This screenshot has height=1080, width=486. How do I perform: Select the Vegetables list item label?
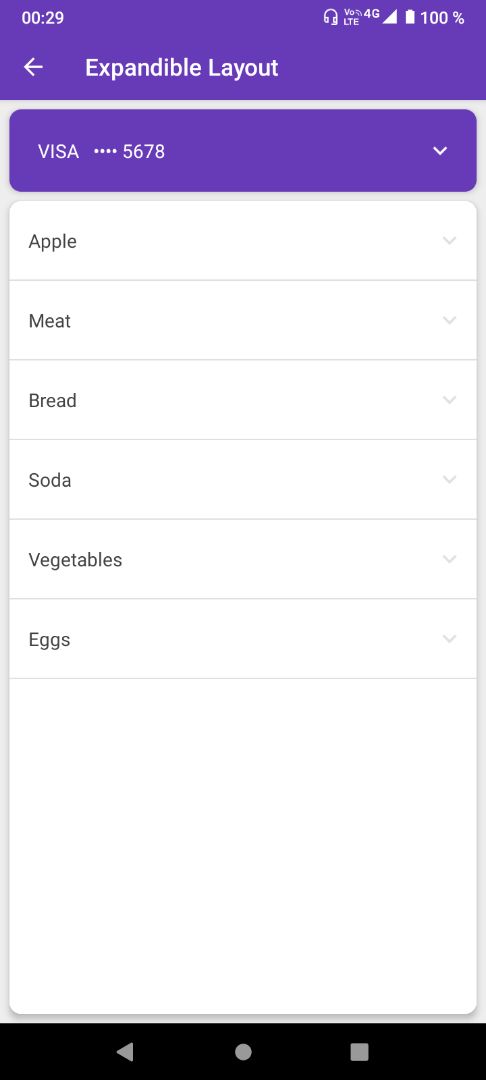coord(75,561)
